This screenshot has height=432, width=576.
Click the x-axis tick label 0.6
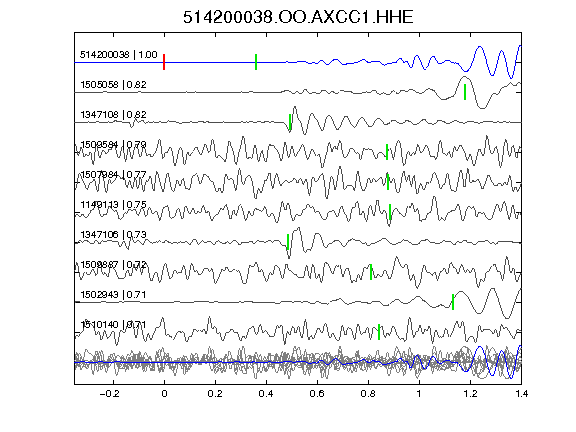click(x=317, y=394)
